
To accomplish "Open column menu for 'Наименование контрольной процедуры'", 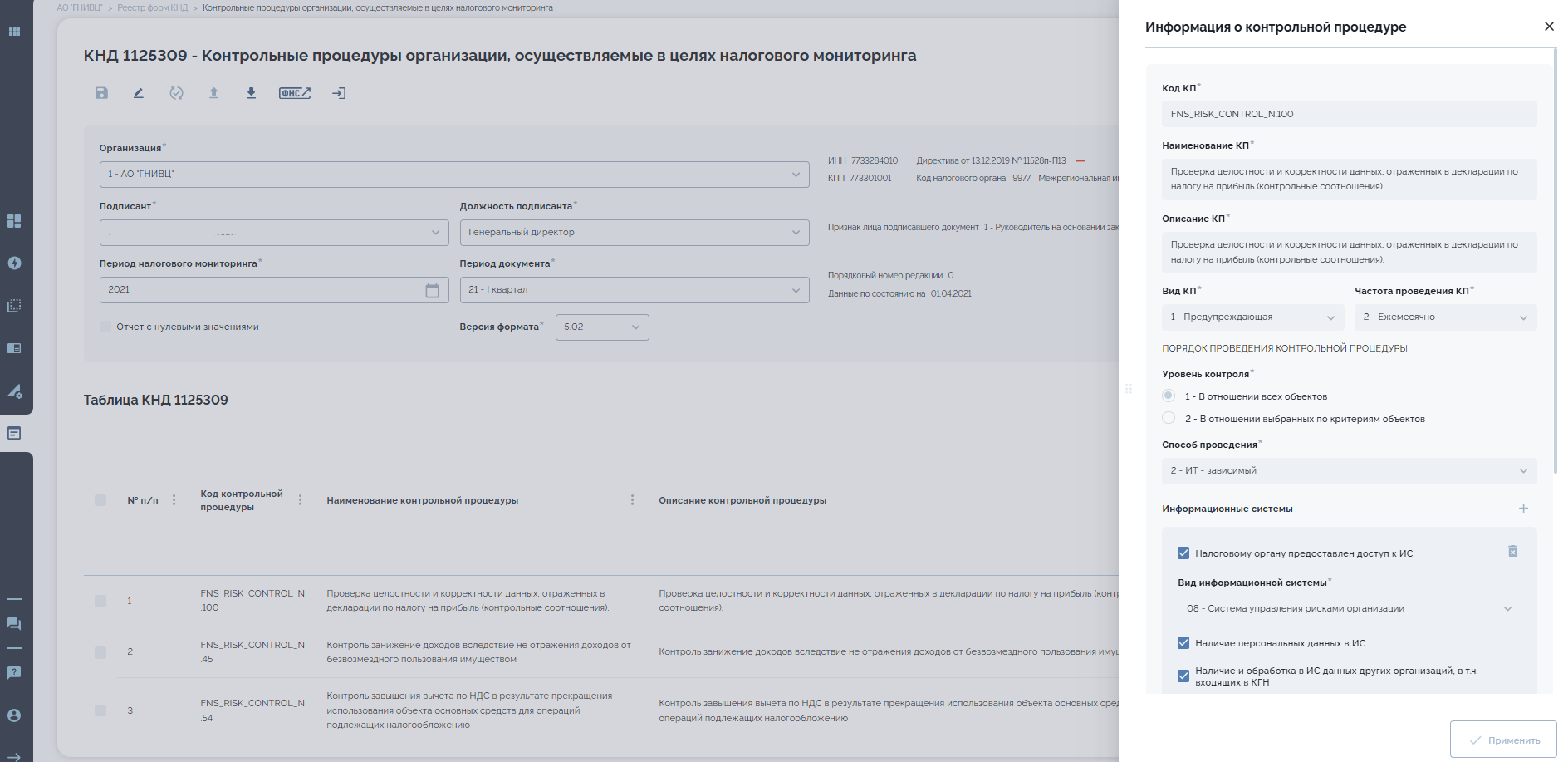I will tap(632, 500).
